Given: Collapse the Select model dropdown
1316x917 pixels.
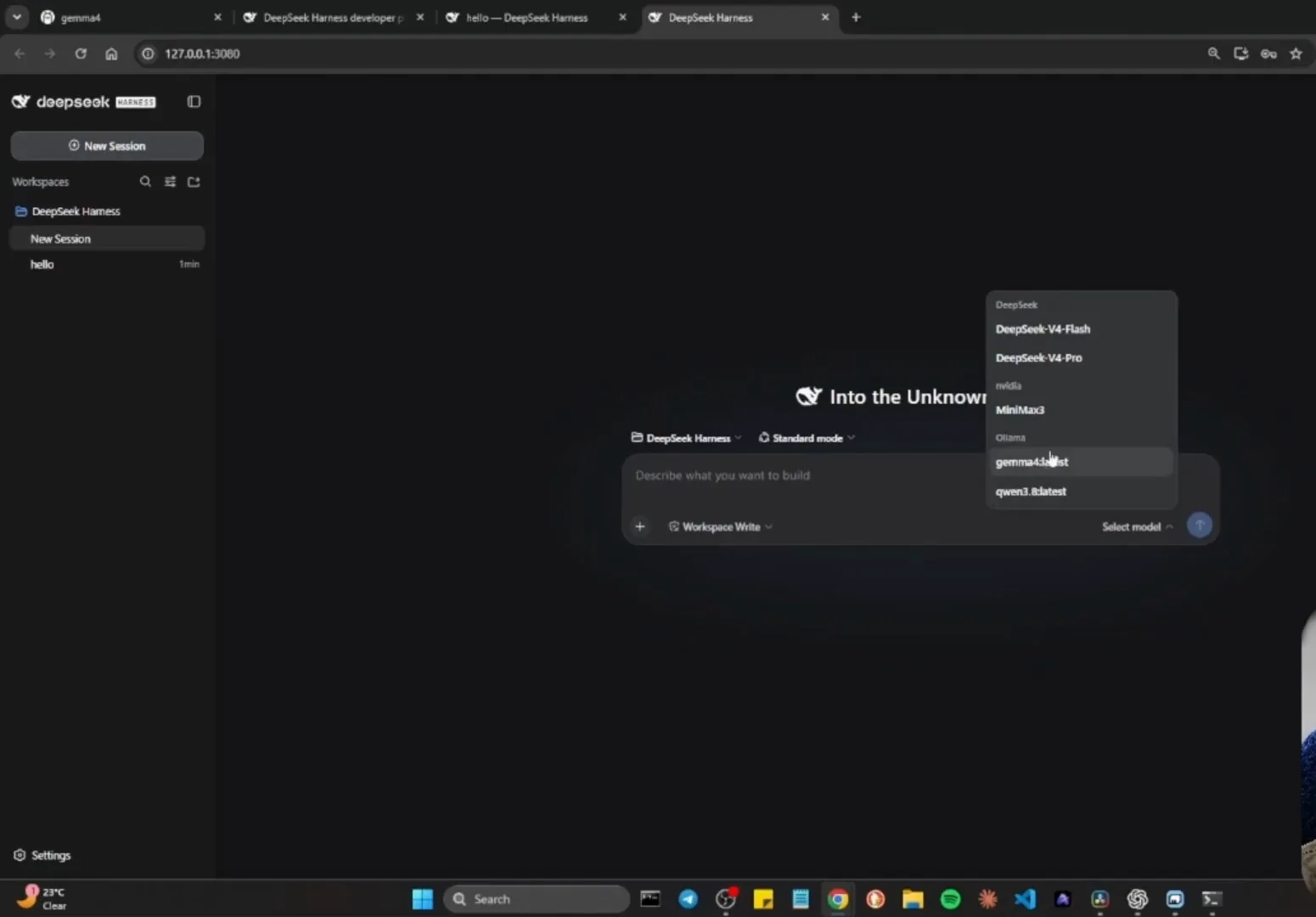Looking at the screenshot, I should (1137, 526).
